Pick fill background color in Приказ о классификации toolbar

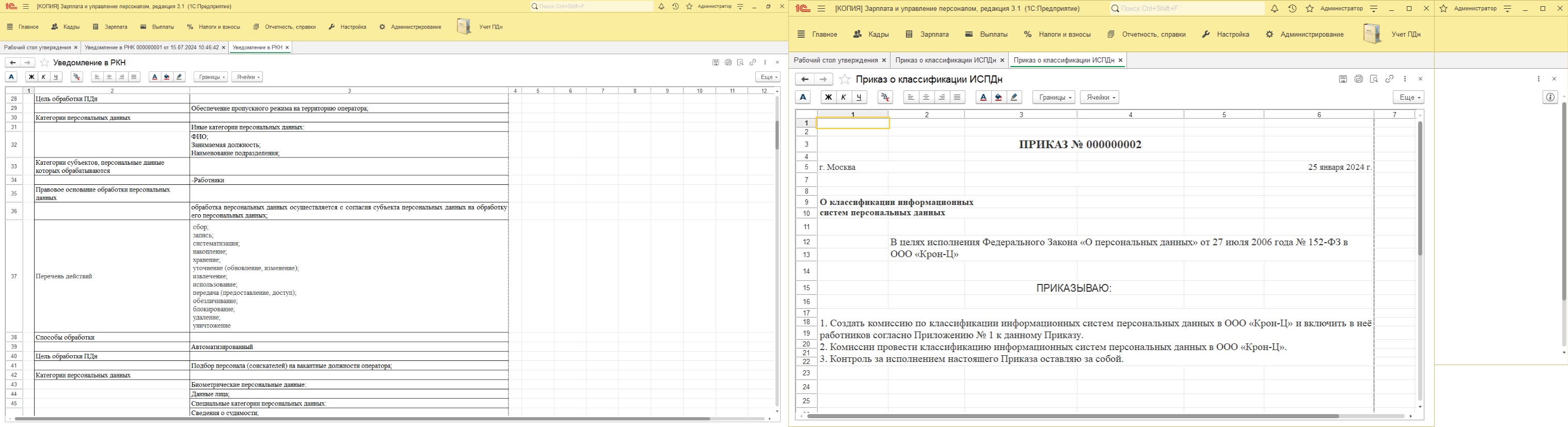pos(998,98)
